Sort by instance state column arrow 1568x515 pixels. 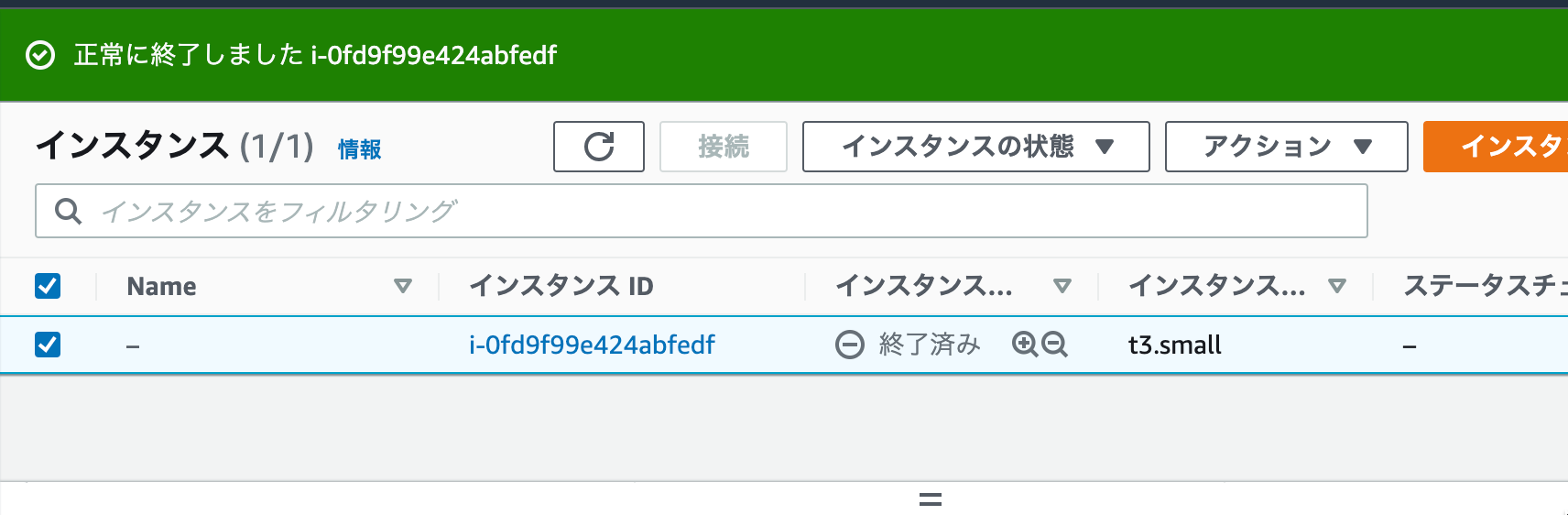(1062, 286)
